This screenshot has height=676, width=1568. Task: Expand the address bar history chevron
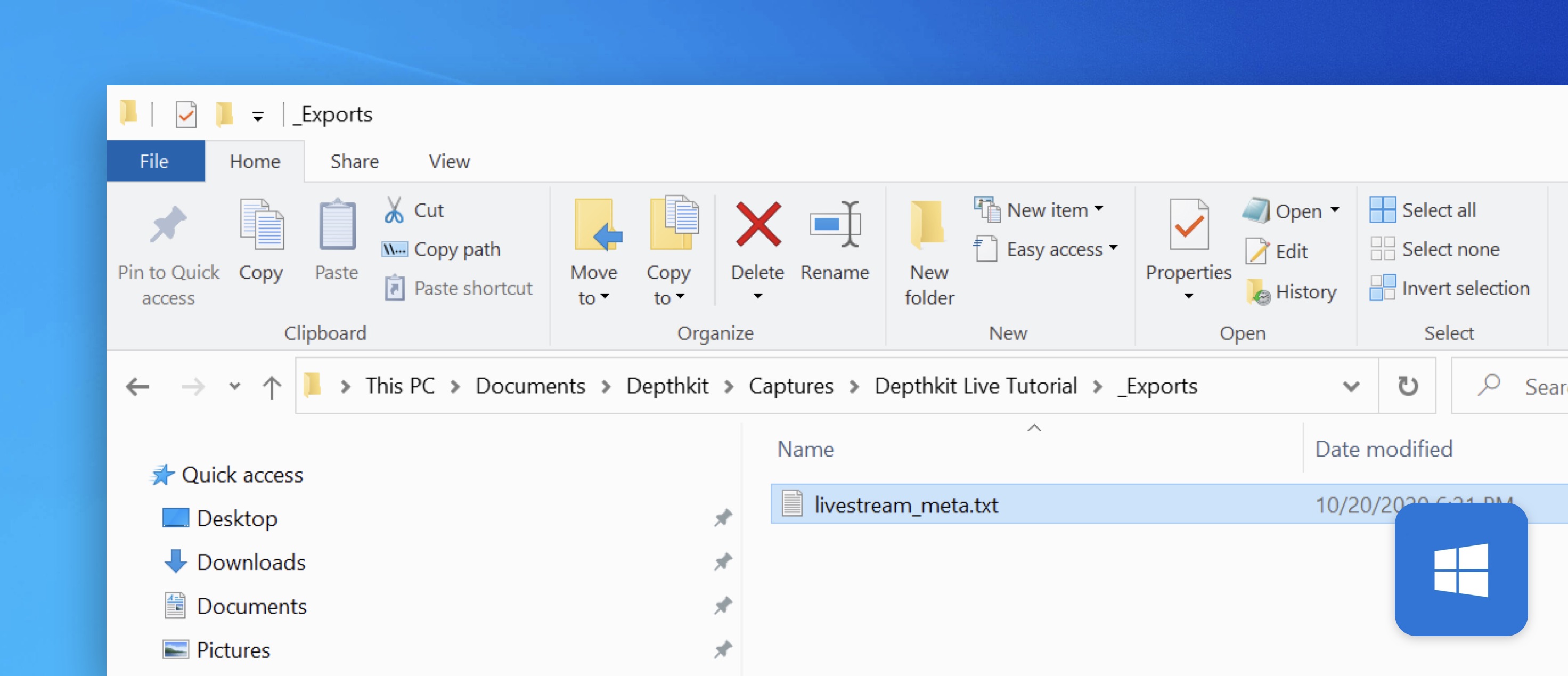tap(1351, 386)
